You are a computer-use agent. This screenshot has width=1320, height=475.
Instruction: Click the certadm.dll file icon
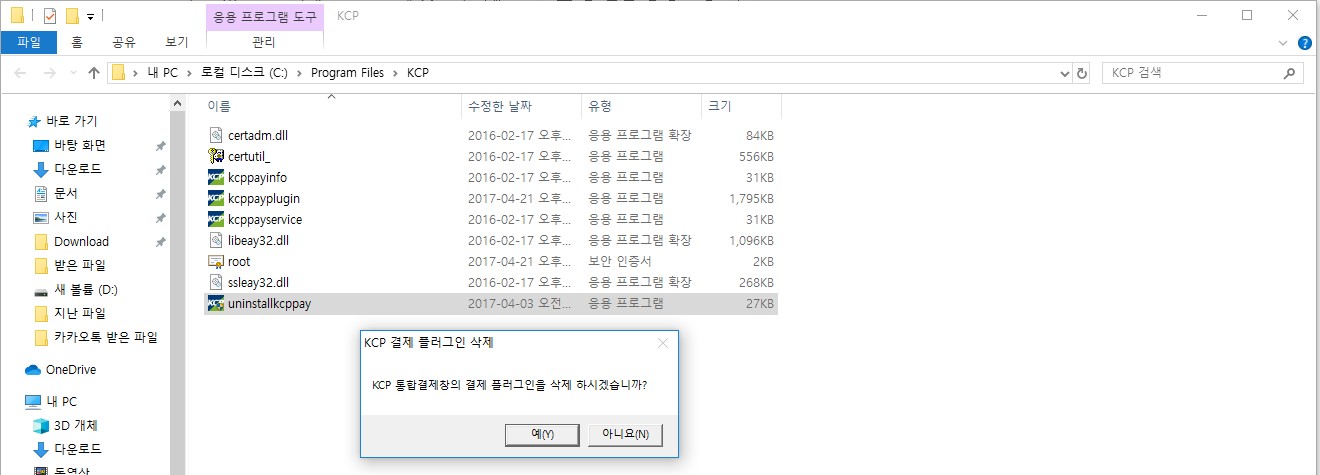pos(215,135)
